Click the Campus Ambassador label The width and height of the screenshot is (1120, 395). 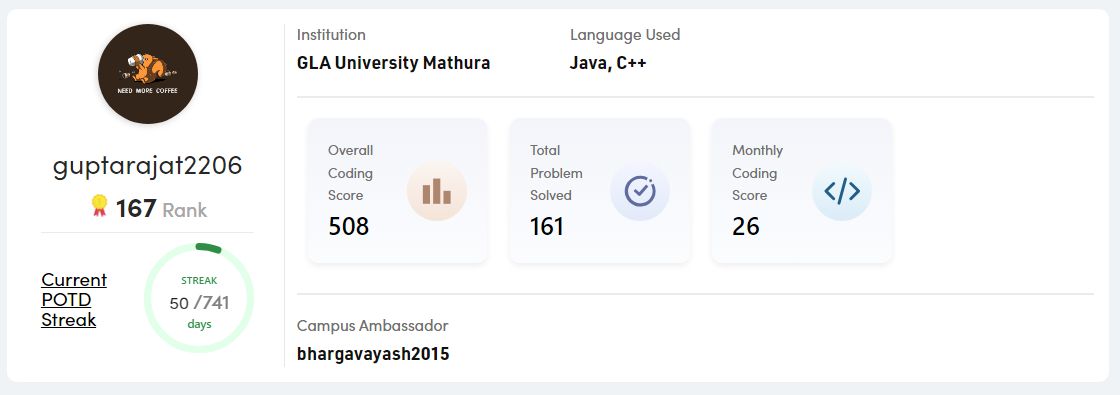pos(373,326)
